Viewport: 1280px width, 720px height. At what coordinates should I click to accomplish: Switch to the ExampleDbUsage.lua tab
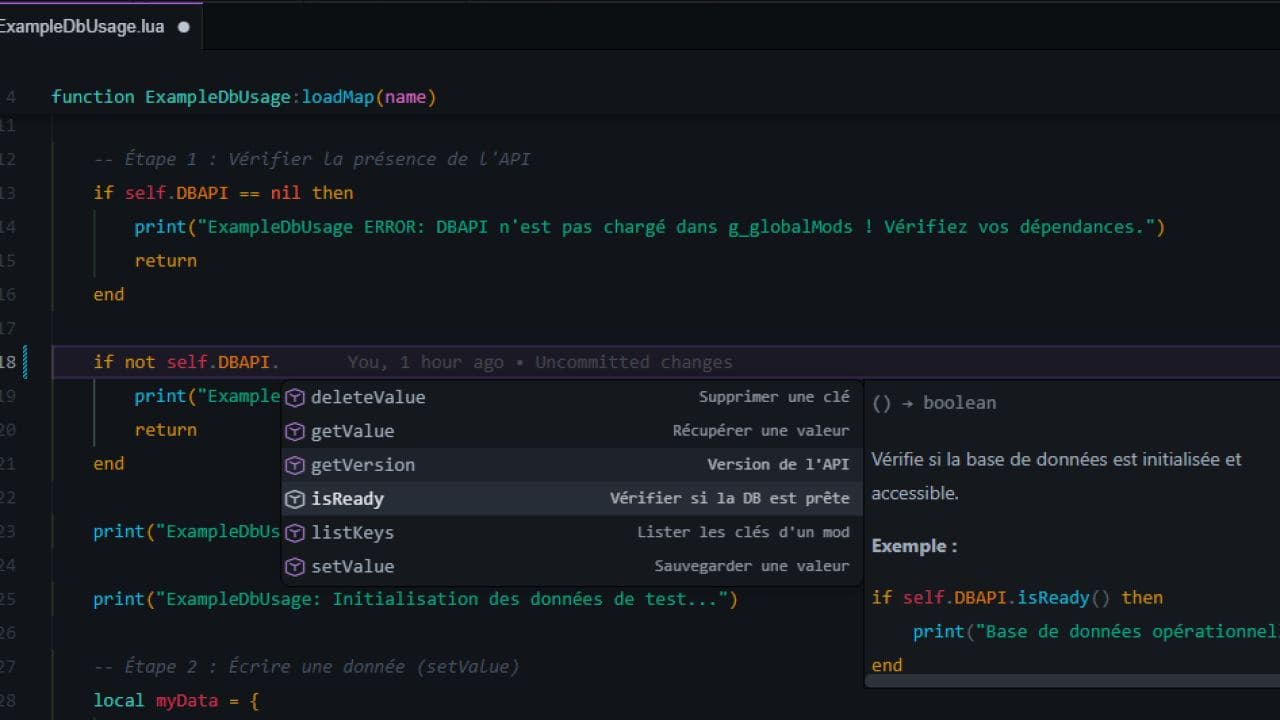(82, 27)
